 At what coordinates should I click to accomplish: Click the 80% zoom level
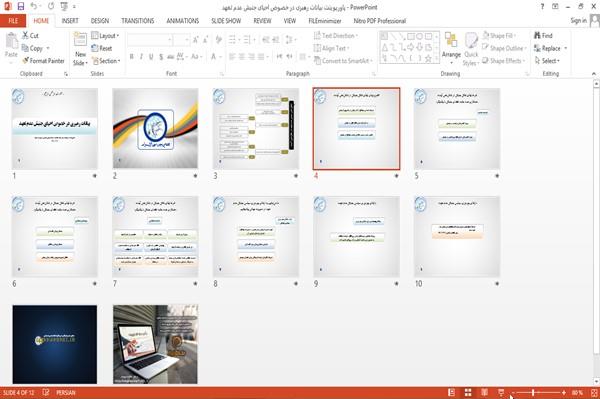(x=577, y=392)
